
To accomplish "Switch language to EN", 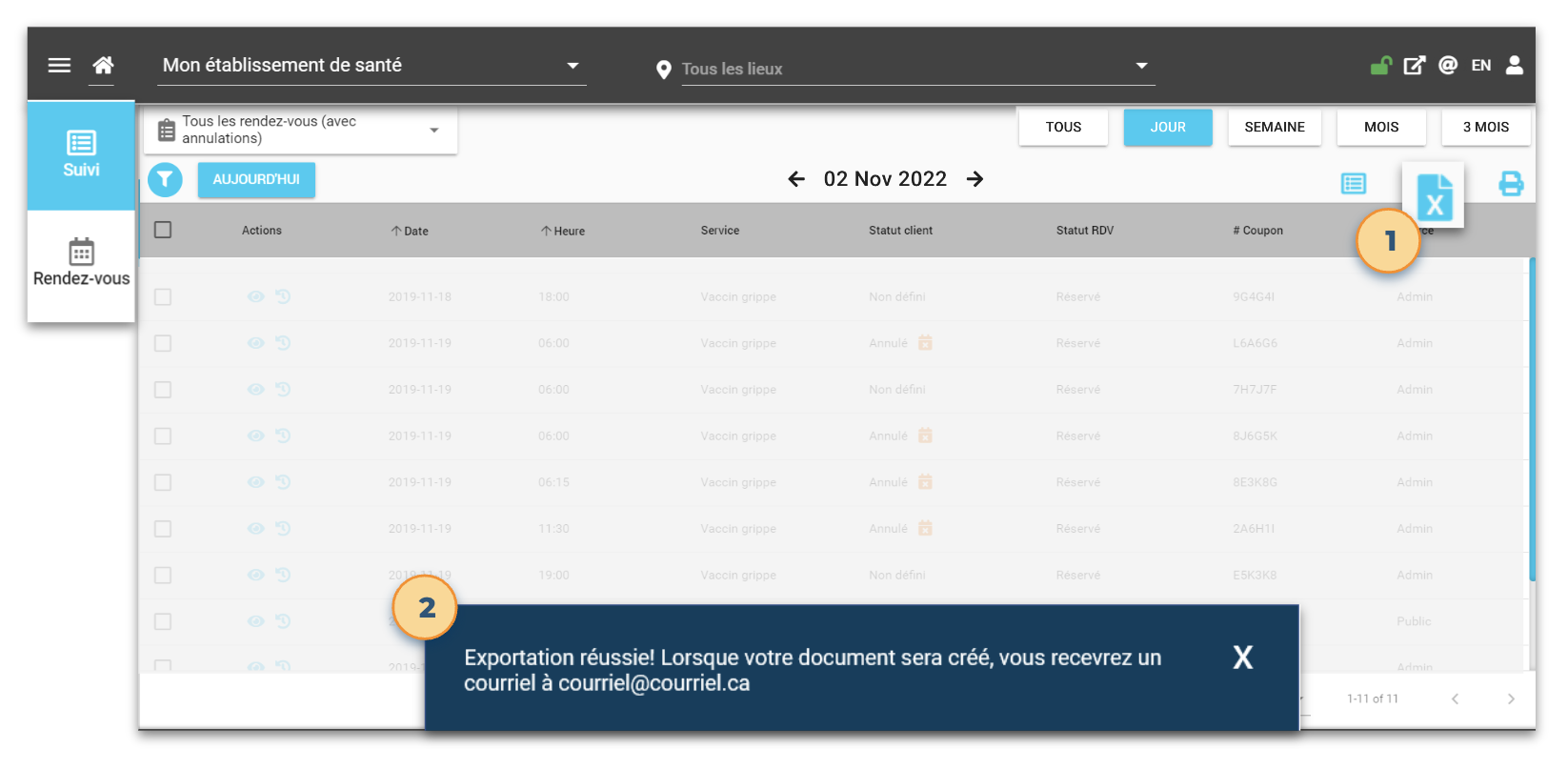I will pos(1481,66).
